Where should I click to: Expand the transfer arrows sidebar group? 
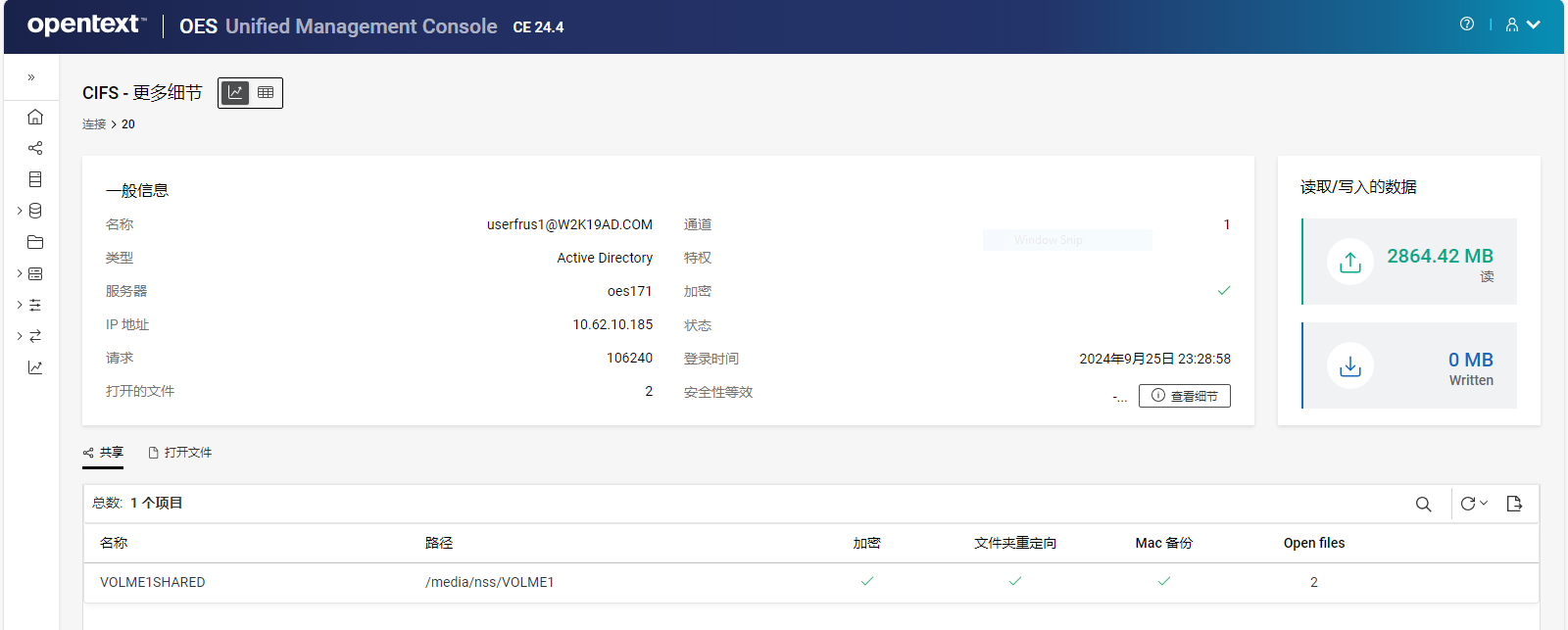(x=20, y=336)
